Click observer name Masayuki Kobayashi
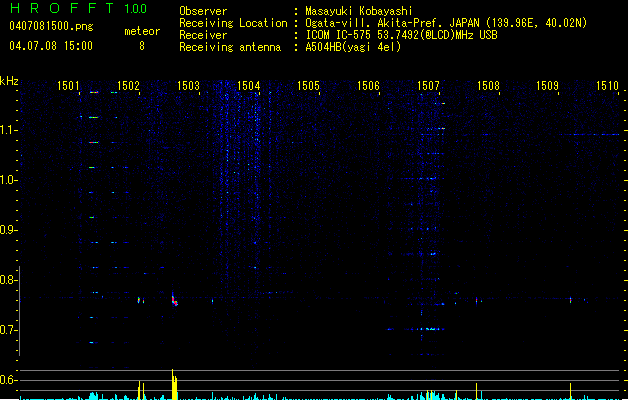The width and height of the screenshot is (629, 400). pyautogui.click(x=359, y=11)
